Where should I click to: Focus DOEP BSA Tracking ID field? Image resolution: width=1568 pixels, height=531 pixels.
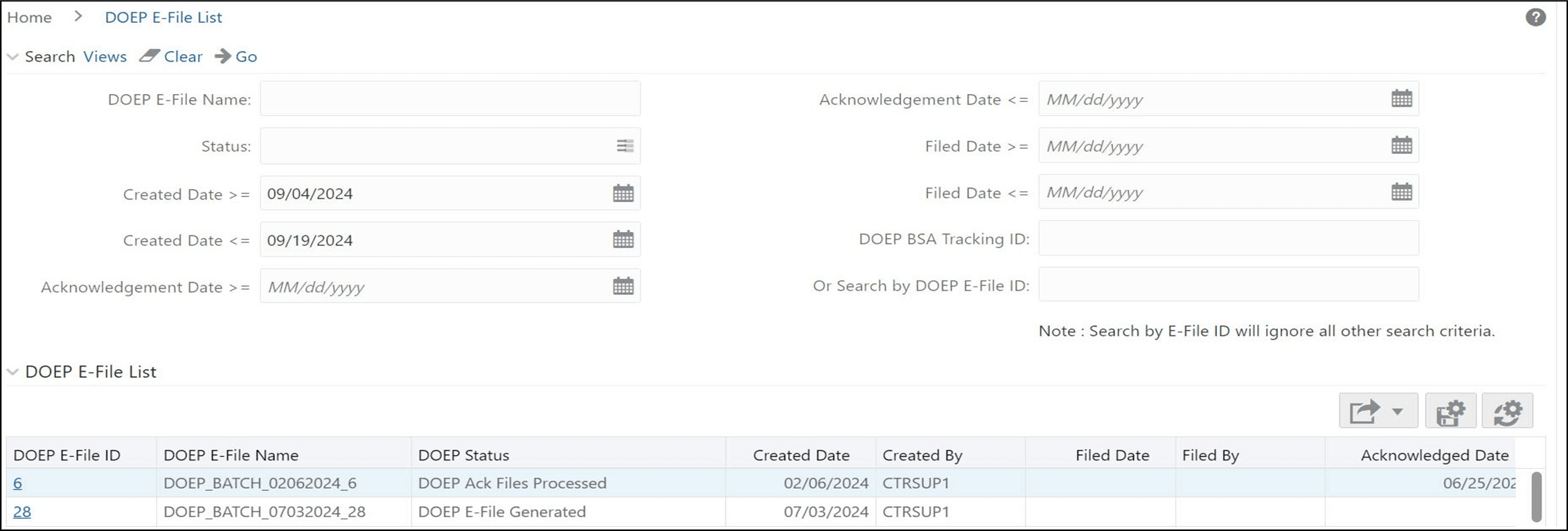coord(1229,238)
